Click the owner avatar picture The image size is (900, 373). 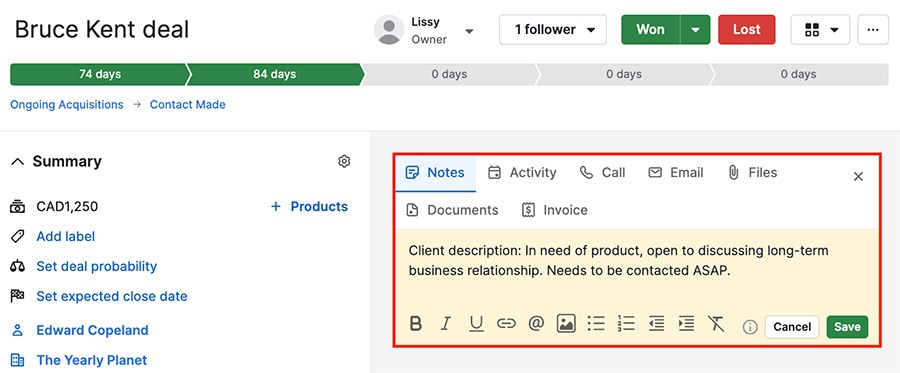tap(389, 30)
